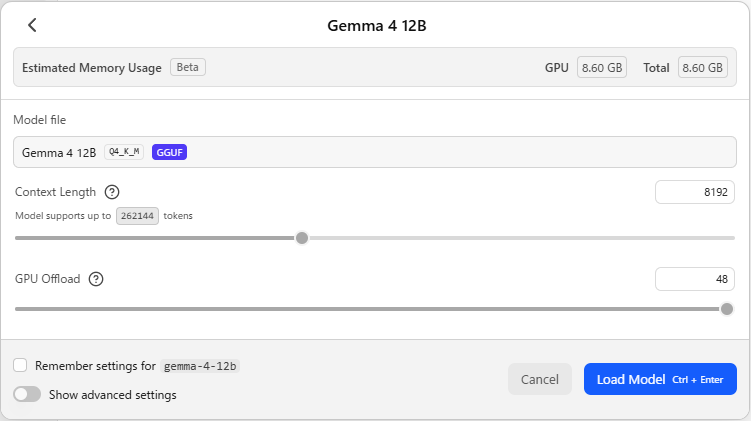Open the Context Length help icon
751x421 pixels.
coord(112,192)
